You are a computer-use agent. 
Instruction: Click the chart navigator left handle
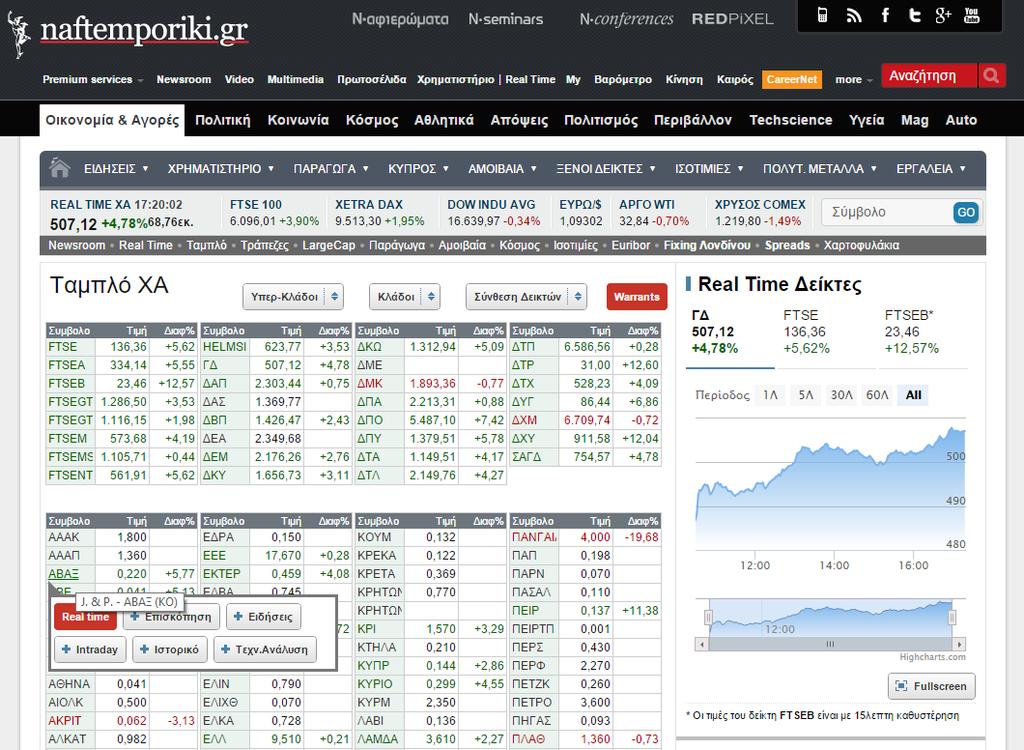(x=708, y=617)
